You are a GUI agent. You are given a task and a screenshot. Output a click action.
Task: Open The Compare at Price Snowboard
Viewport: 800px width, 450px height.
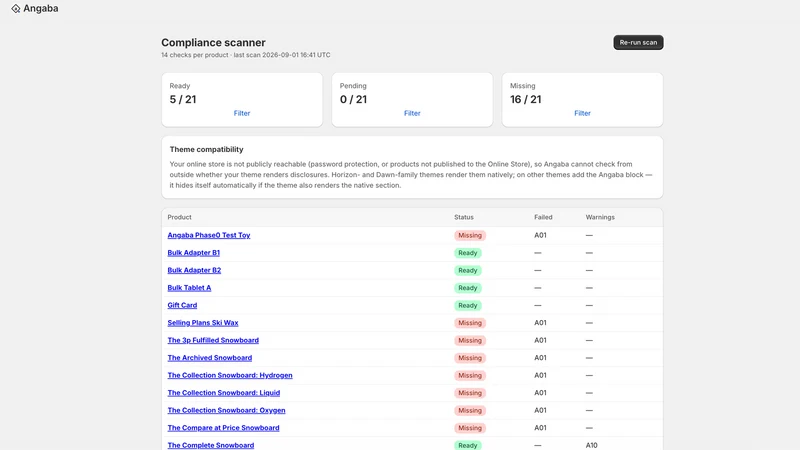(x=223, y=428)
